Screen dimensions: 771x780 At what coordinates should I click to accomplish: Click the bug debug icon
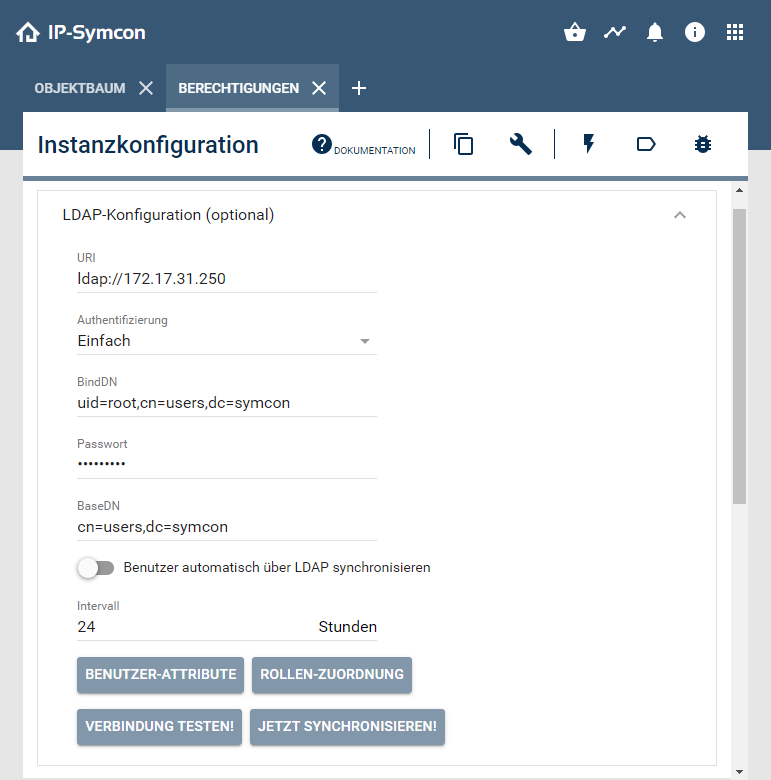(x=703, y=144)
